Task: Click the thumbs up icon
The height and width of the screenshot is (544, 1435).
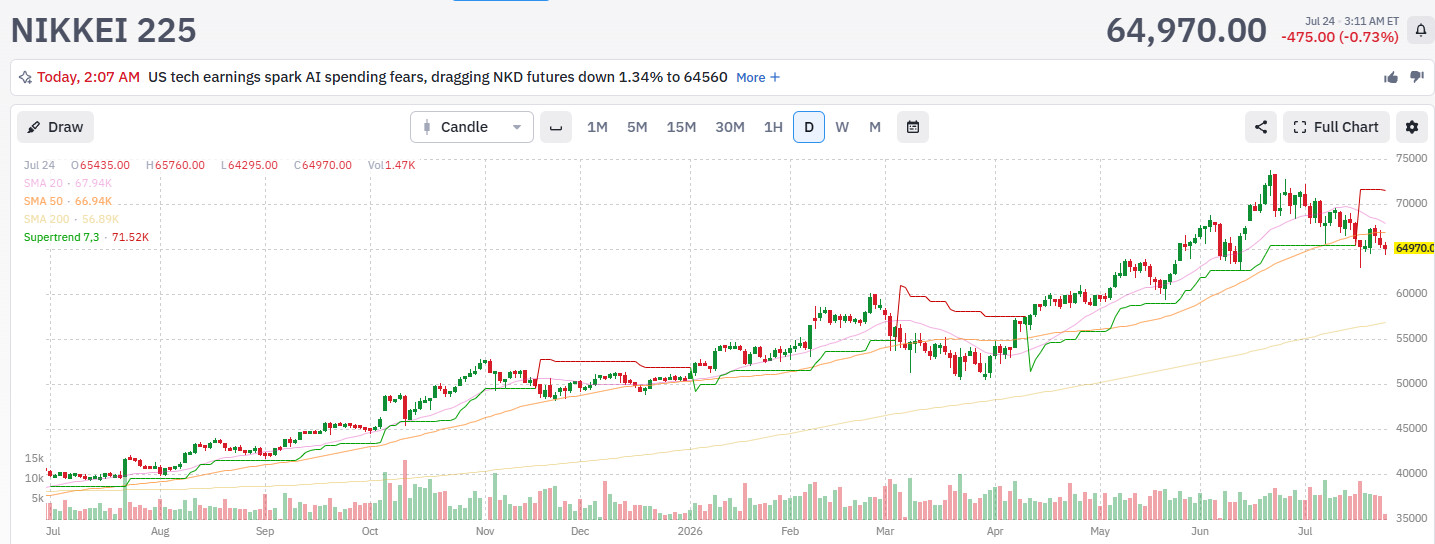Action: click(x=1390, y=77)
